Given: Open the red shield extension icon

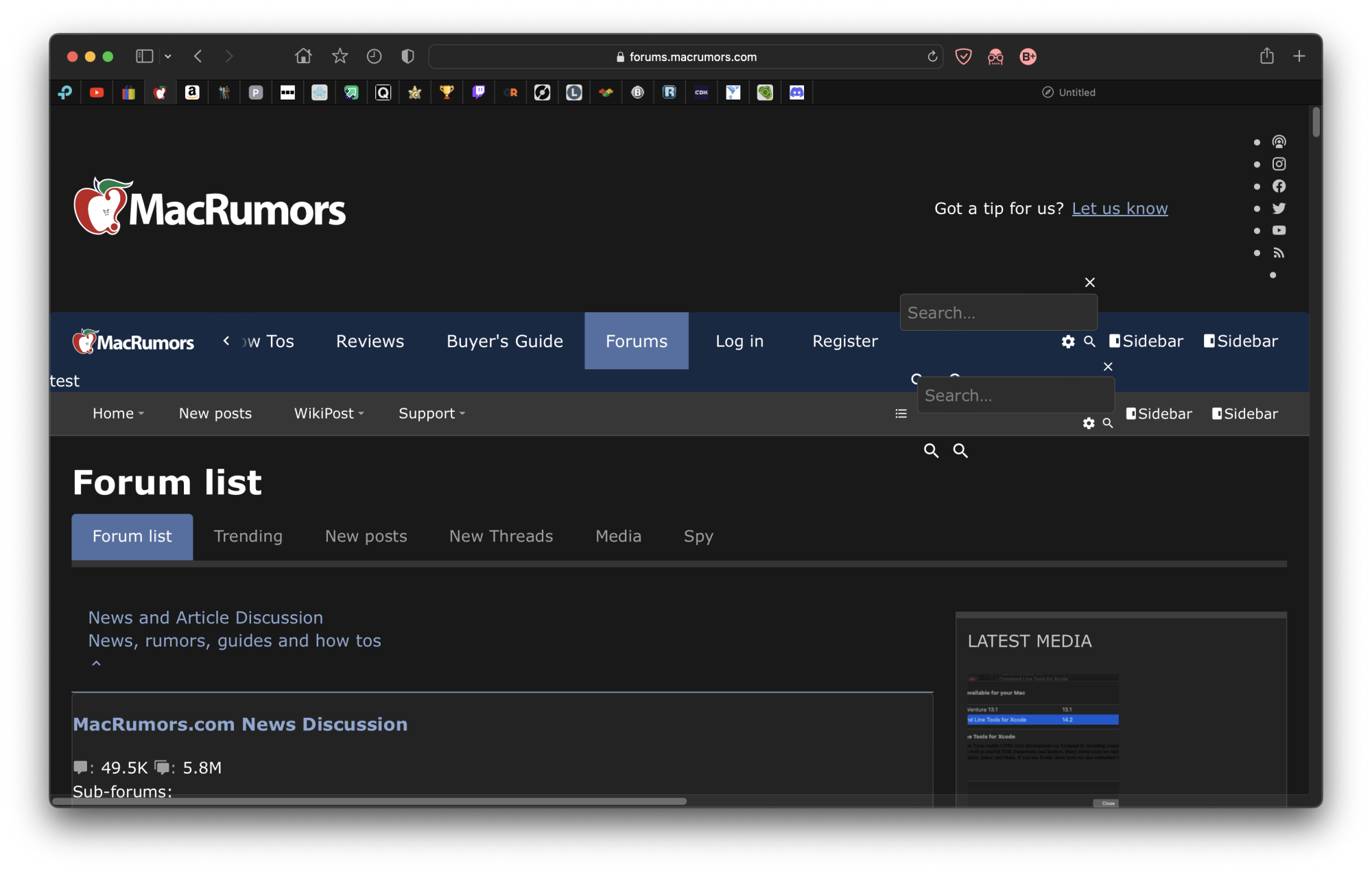Looking at the screenshot, I should [963, 56].
